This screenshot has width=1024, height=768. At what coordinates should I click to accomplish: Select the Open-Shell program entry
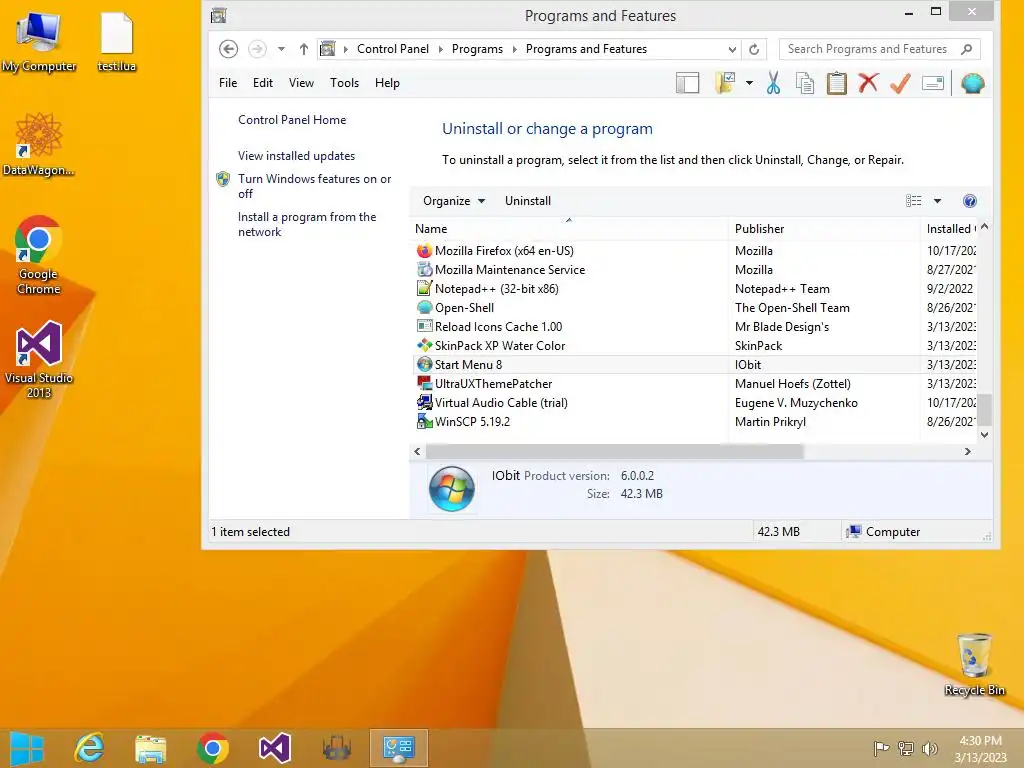pos(696,308)
